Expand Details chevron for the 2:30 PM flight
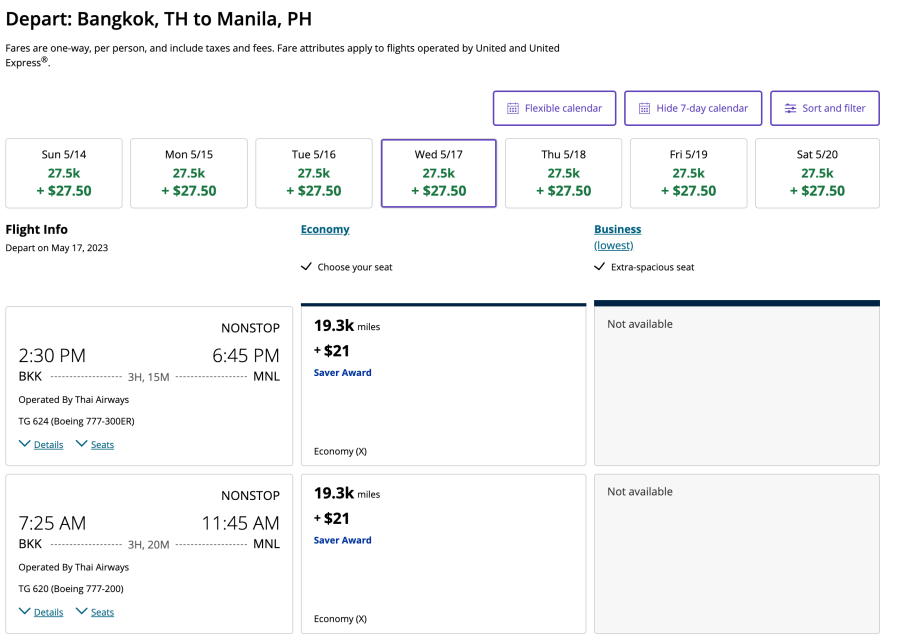900x641 pixels. (x=25, y=444)
